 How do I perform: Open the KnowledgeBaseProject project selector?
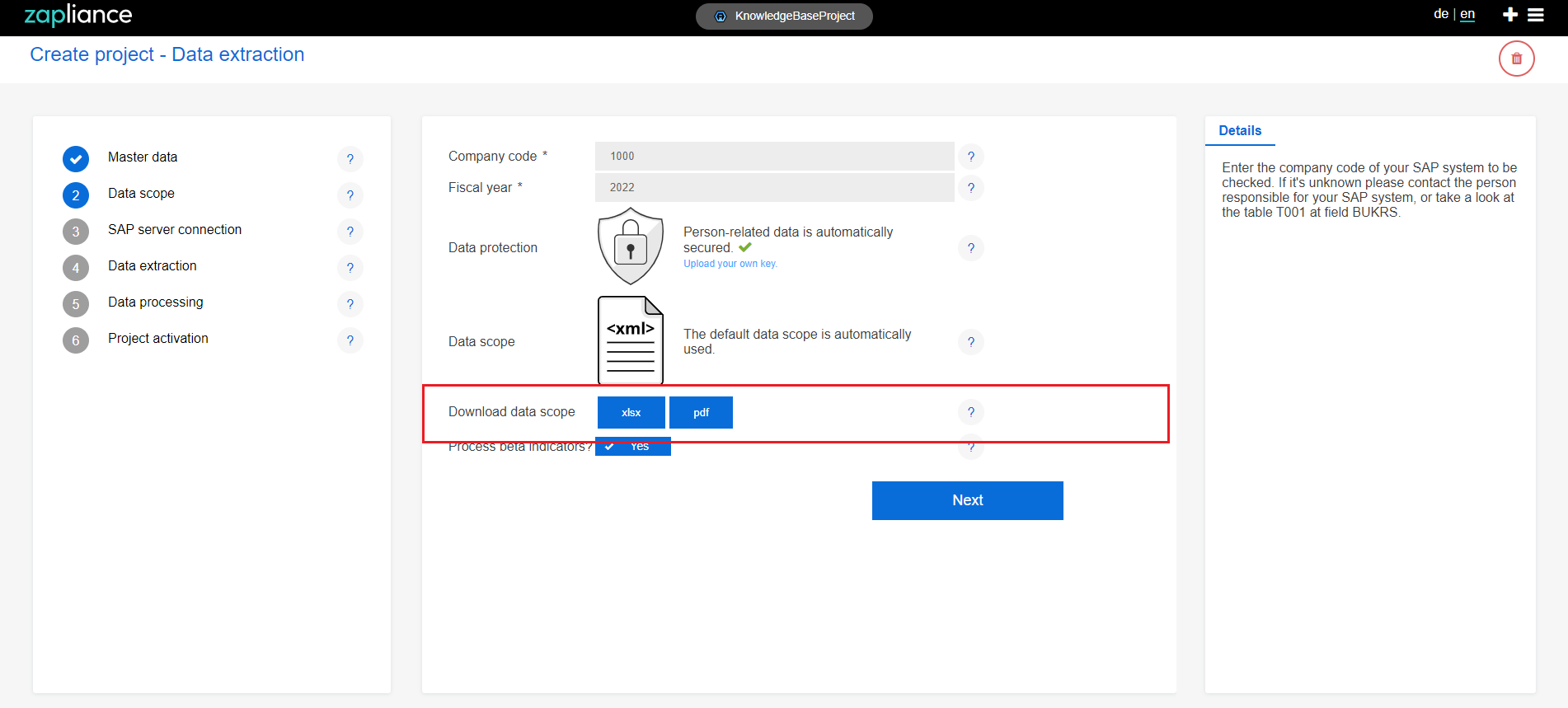[784, 16]
